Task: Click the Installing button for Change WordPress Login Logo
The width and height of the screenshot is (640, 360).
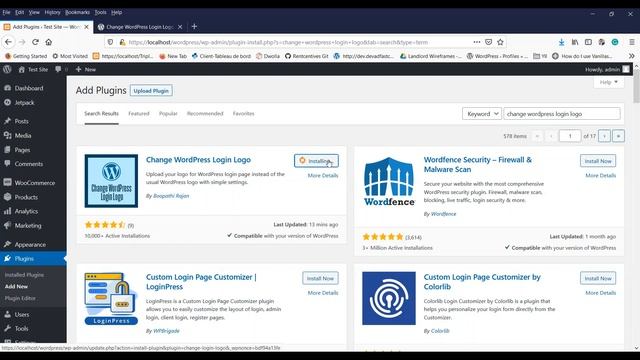Action: click(x=316, y=161)
